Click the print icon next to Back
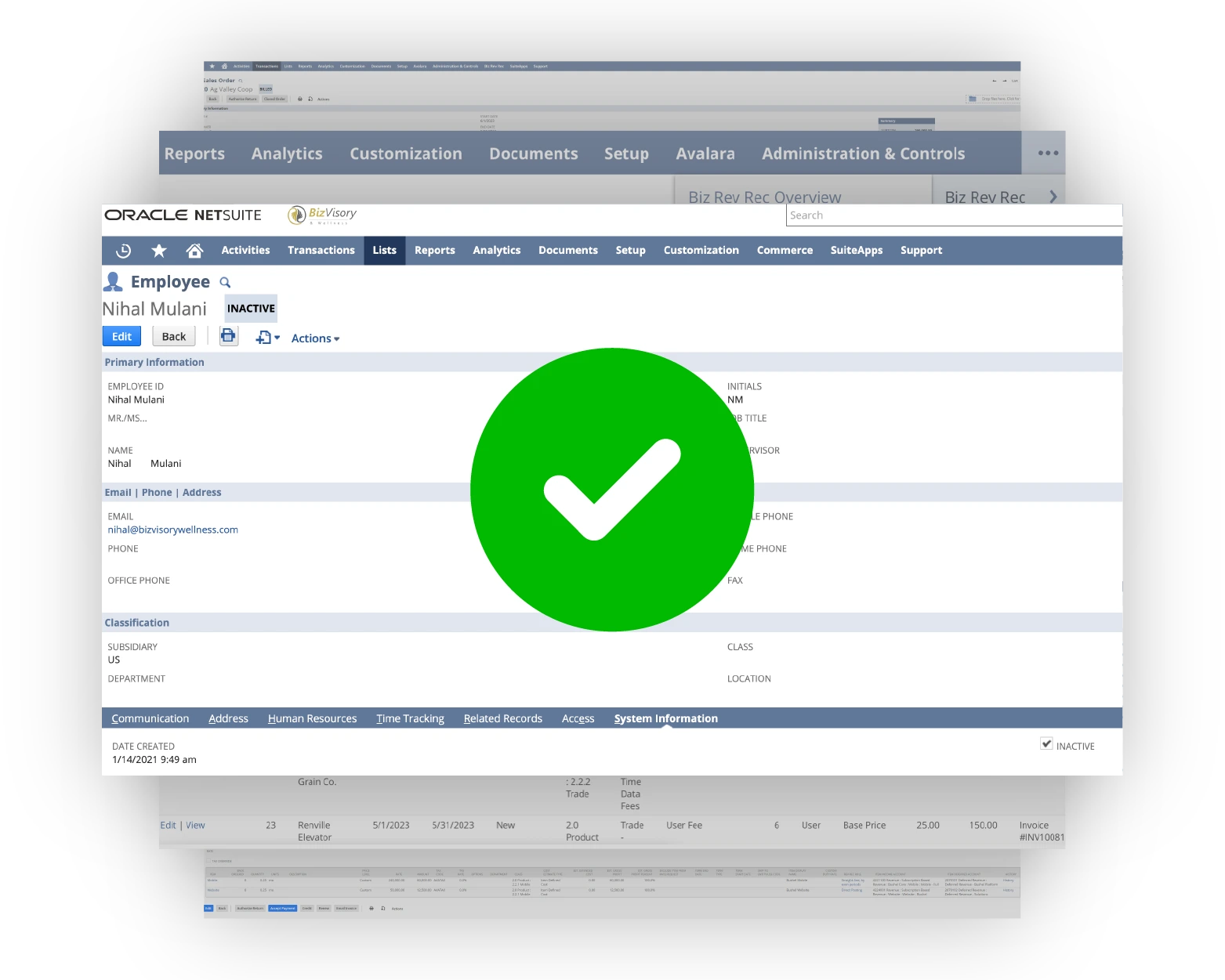Screen dimensions: 1225x980 [228, 336]
